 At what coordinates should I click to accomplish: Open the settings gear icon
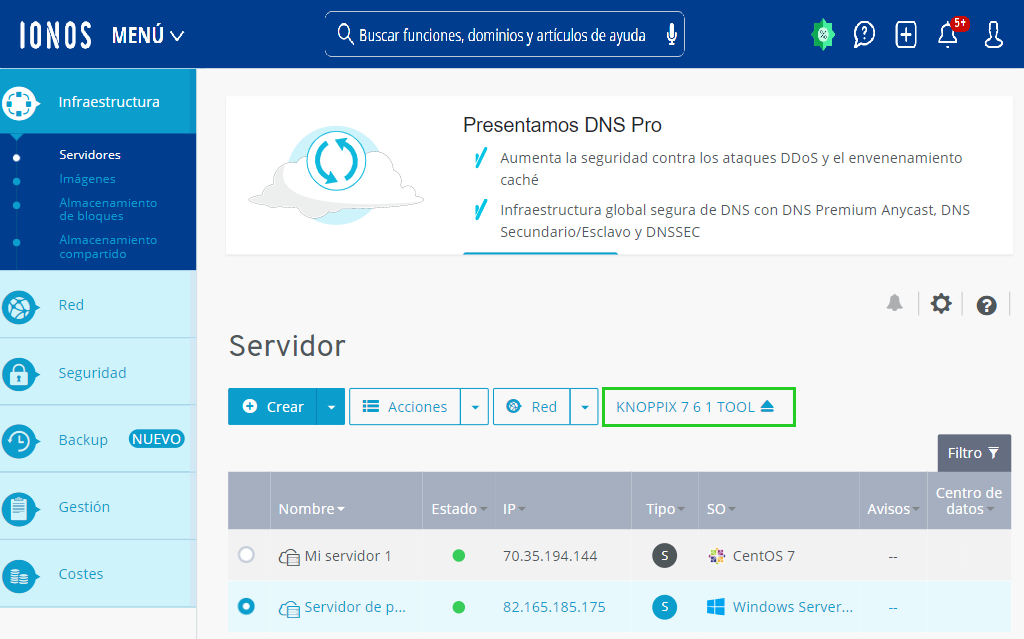click(941, 304)
